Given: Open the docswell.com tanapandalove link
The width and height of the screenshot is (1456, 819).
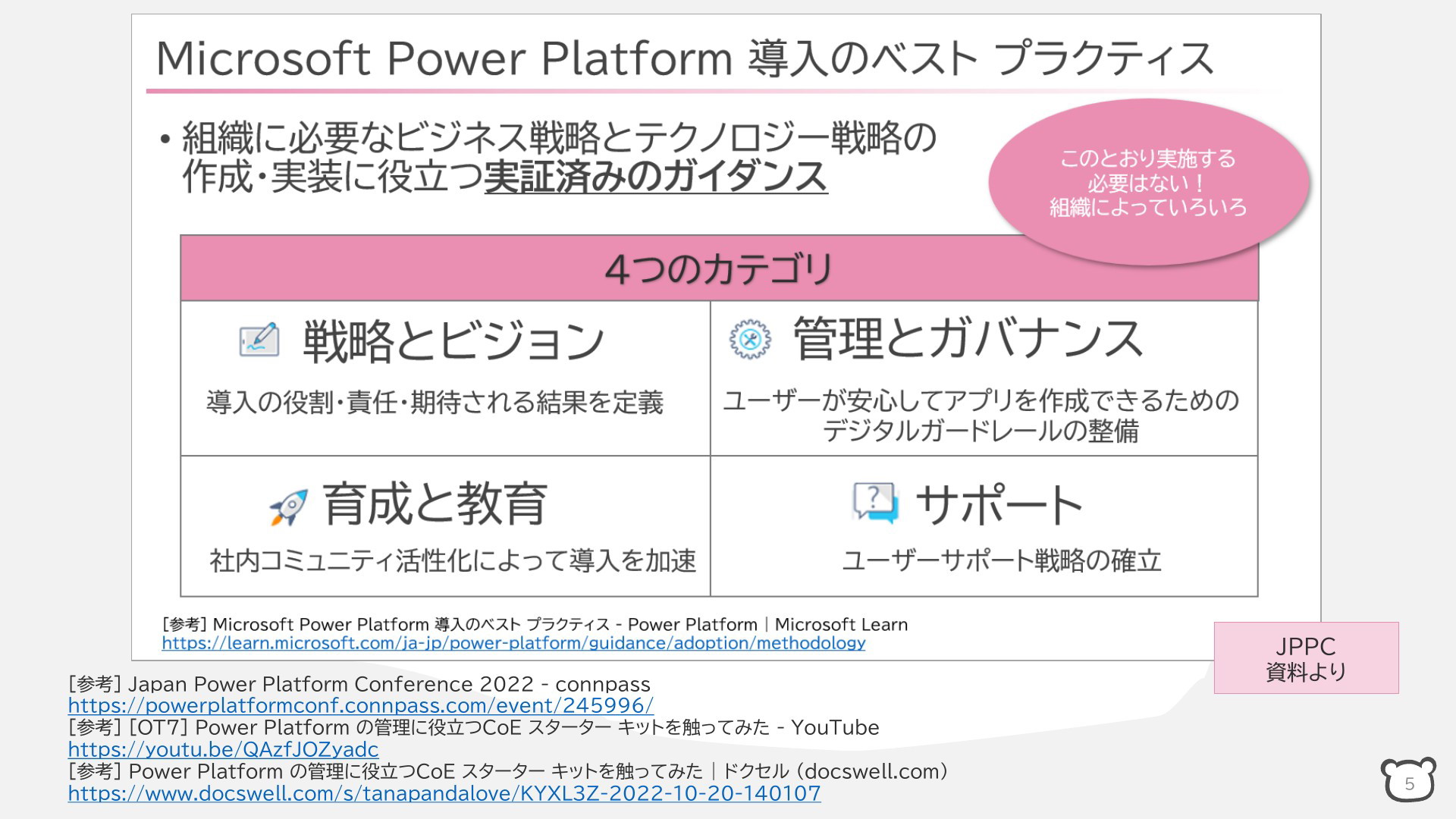Looking at the screenshot, I should tap(444, 793).
